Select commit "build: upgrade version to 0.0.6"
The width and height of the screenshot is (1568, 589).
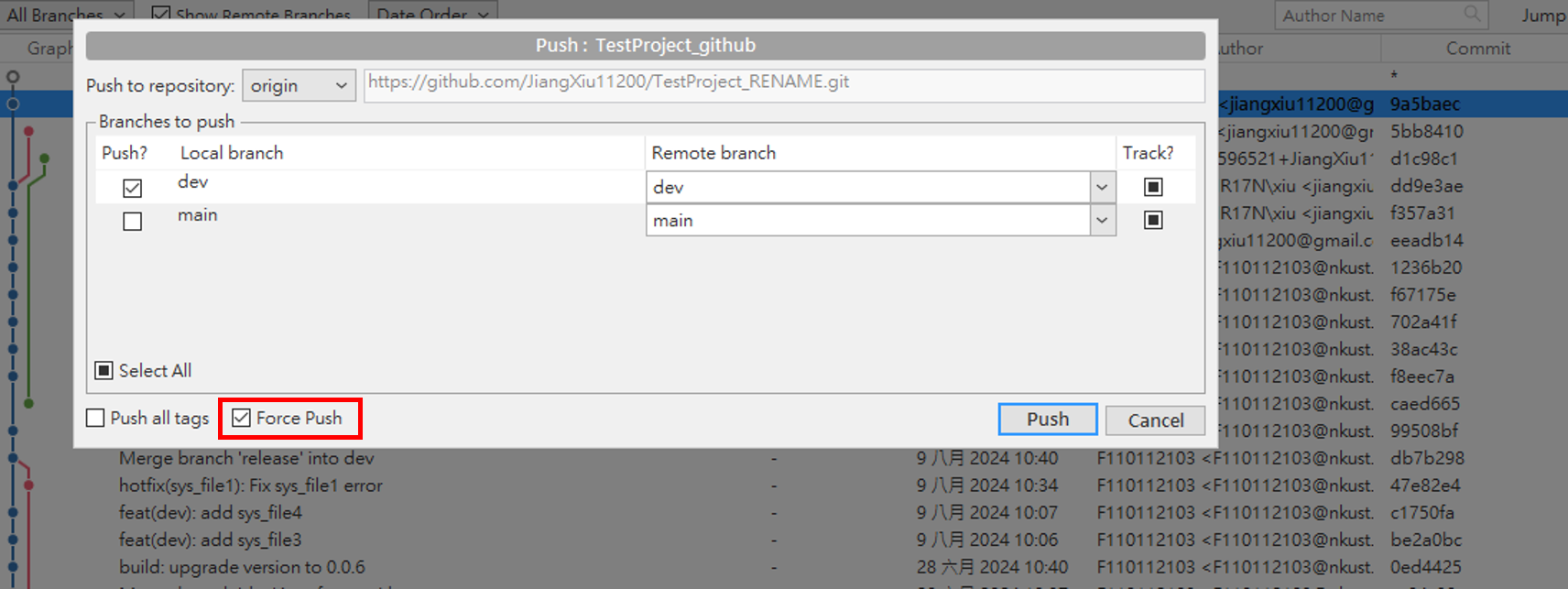242,567
